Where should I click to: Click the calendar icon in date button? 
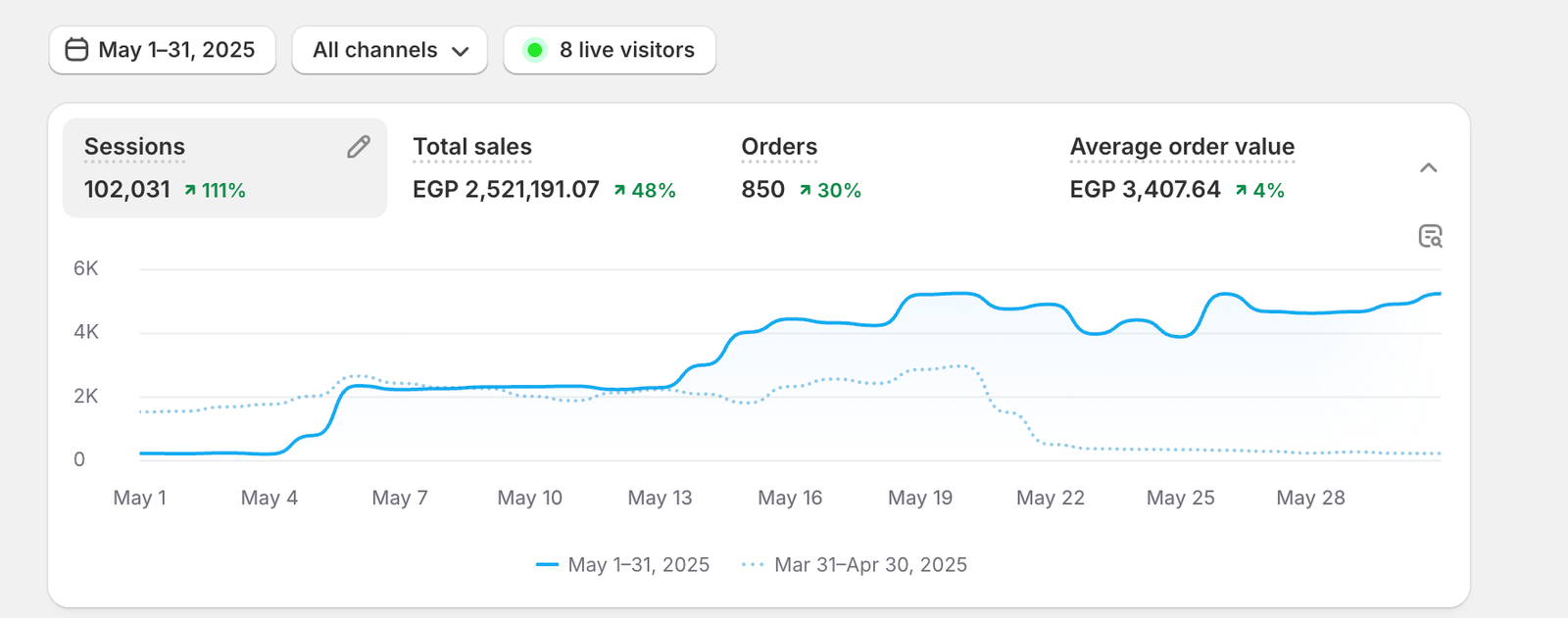[x=76, y=50]
